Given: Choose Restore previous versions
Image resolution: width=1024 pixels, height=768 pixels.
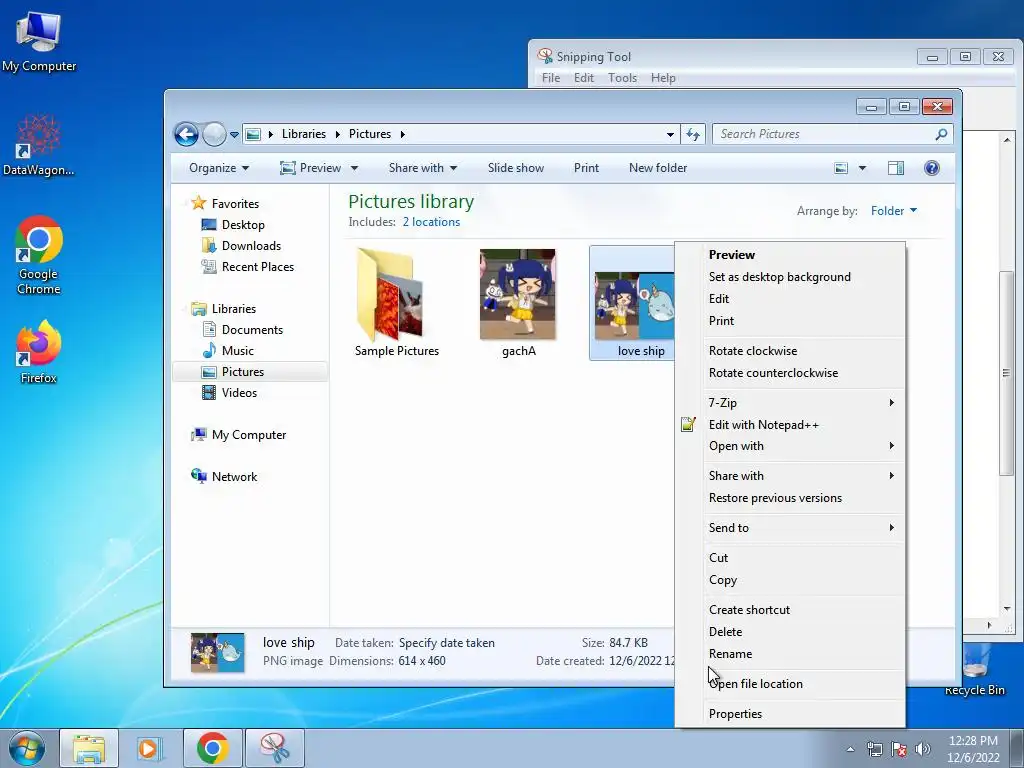Looking at the screenshot, I should pyautogui.click(x=790, y=498).
